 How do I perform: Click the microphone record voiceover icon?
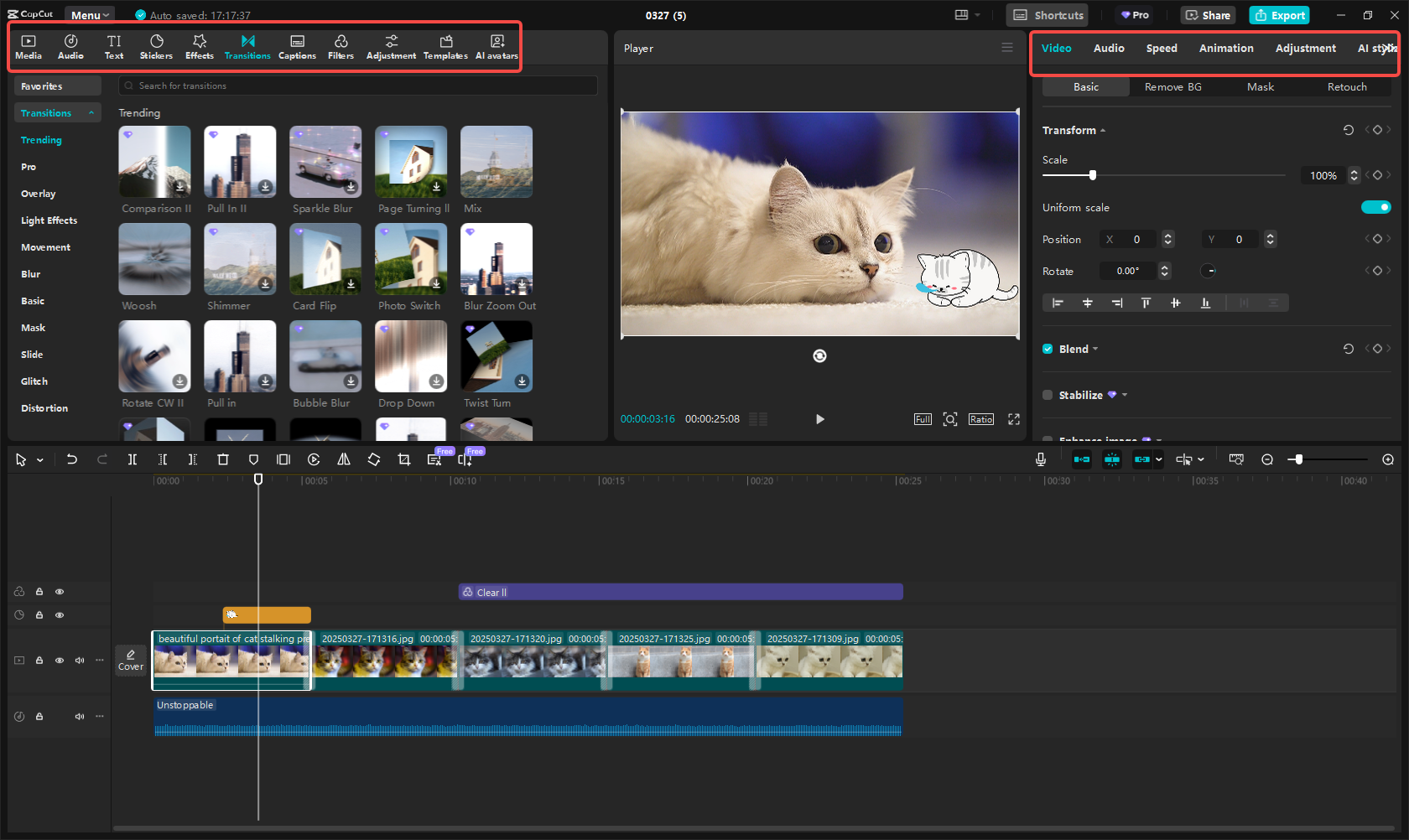1040,459
